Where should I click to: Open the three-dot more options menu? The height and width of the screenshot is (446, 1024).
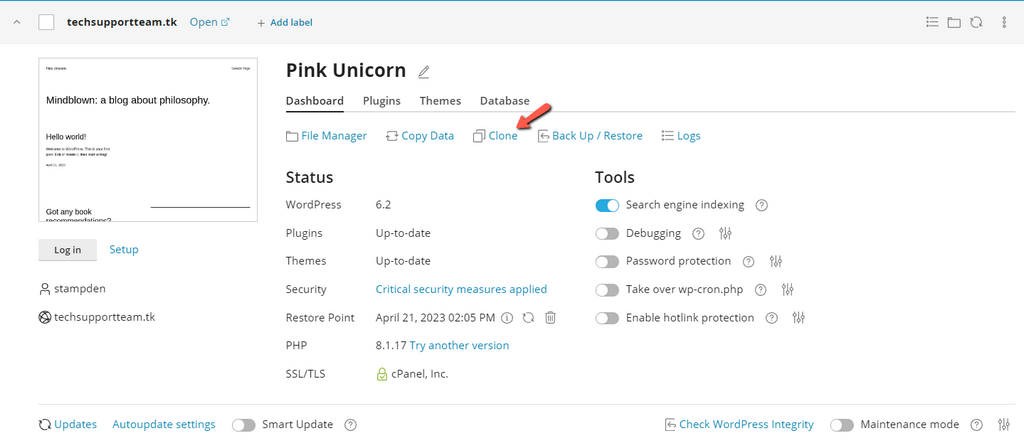coord(1004,22)
